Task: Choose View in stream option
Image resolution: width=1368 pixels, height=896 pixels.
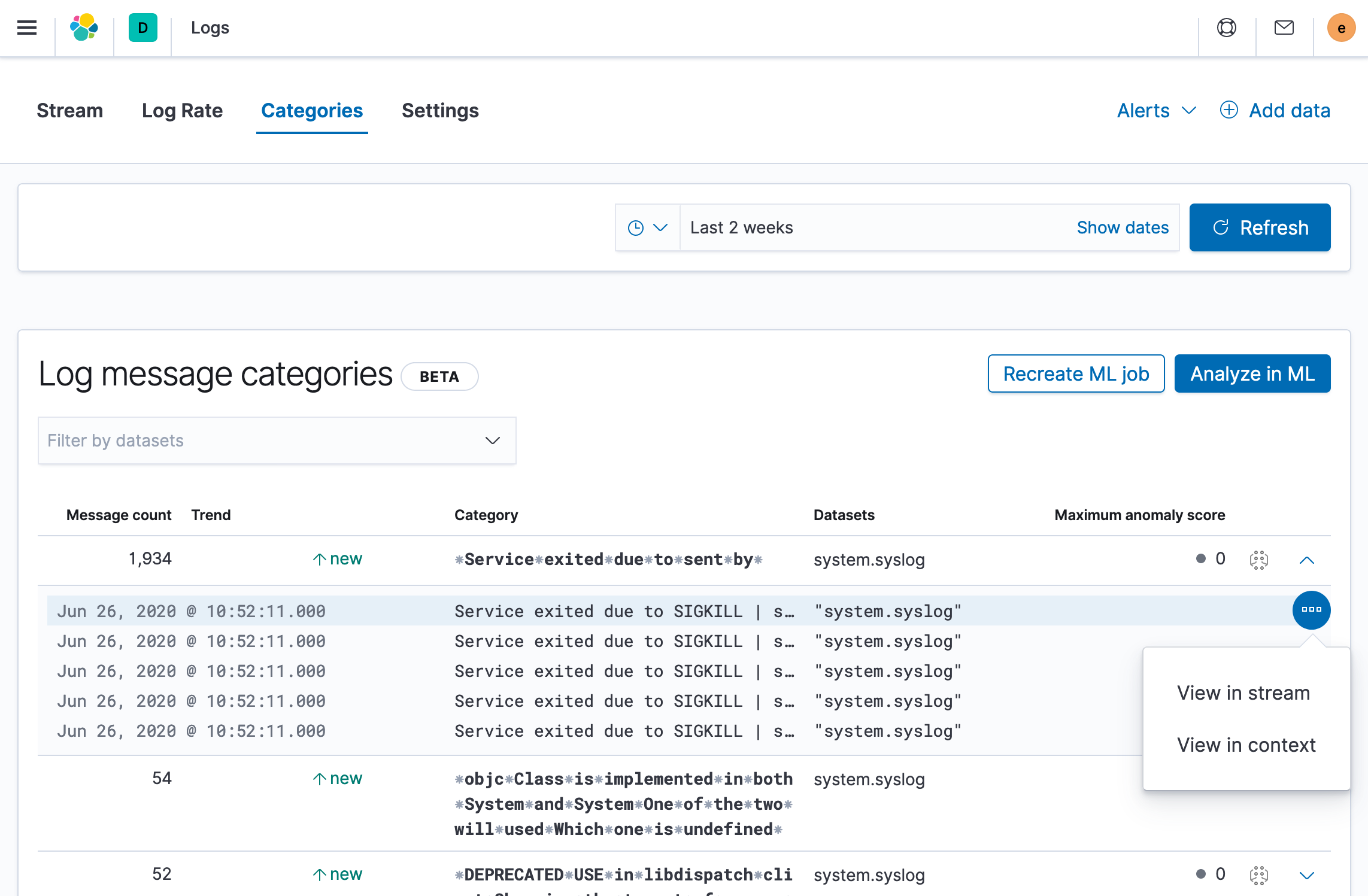Action: click(x=1243, y=692)
